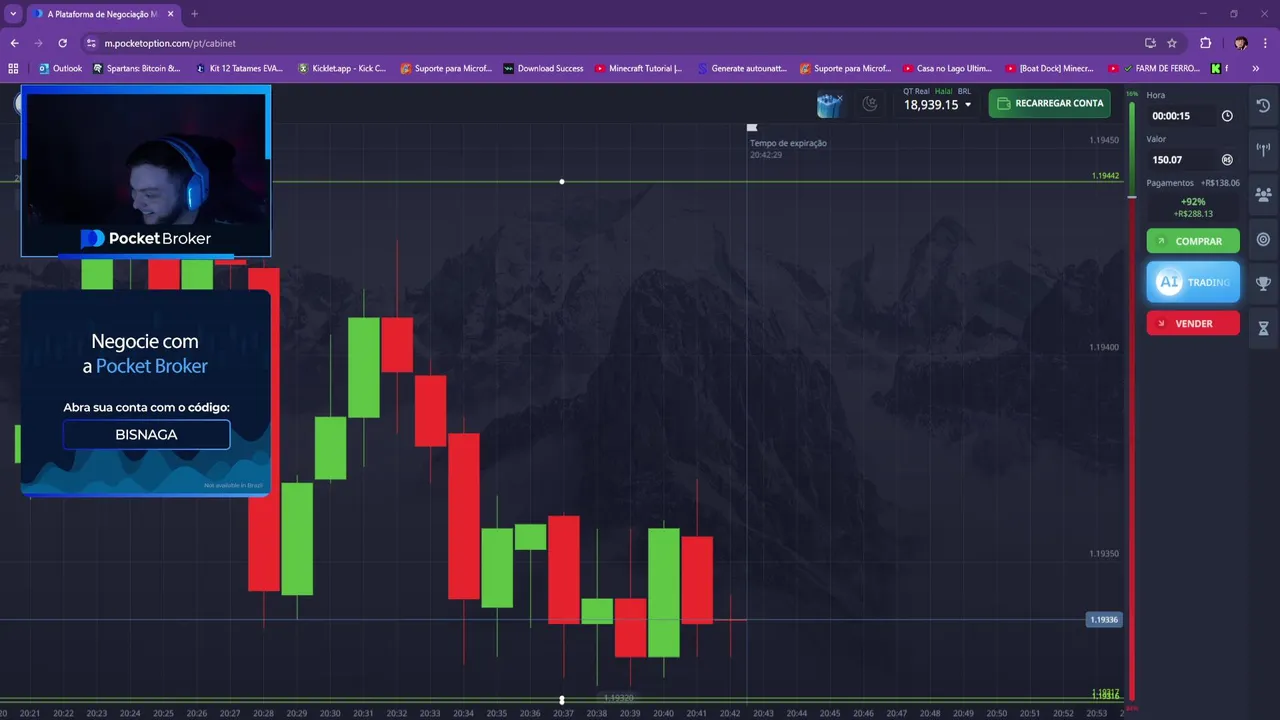1280x720 pixels.
Task: Open a new tab with plus button
Action: [194, 14]
